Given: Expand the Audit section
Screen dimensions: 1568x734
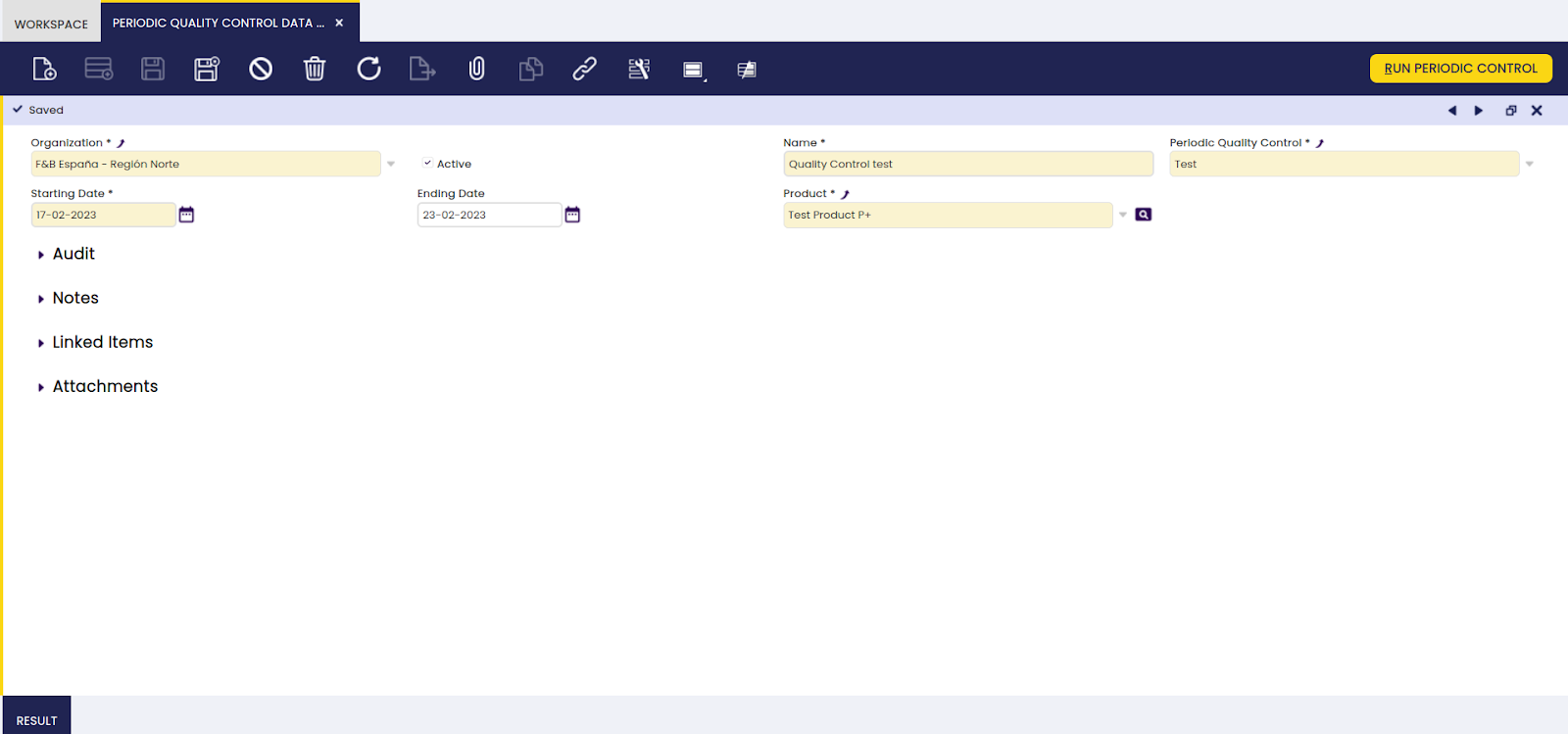Looking at the screenshot, I should [73, 254].
